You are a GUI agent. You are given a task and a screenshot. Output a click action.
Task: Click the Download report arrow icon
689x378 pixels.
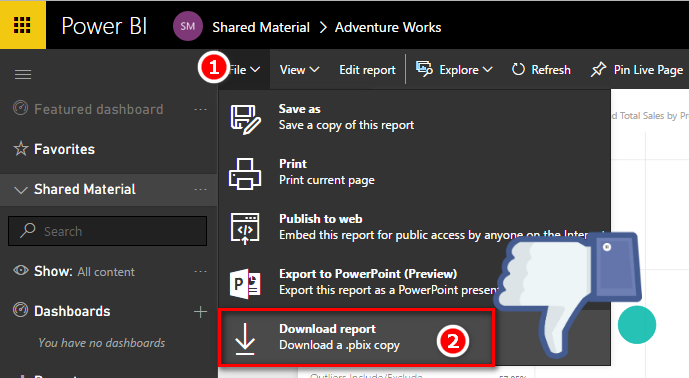coord(245,339)
